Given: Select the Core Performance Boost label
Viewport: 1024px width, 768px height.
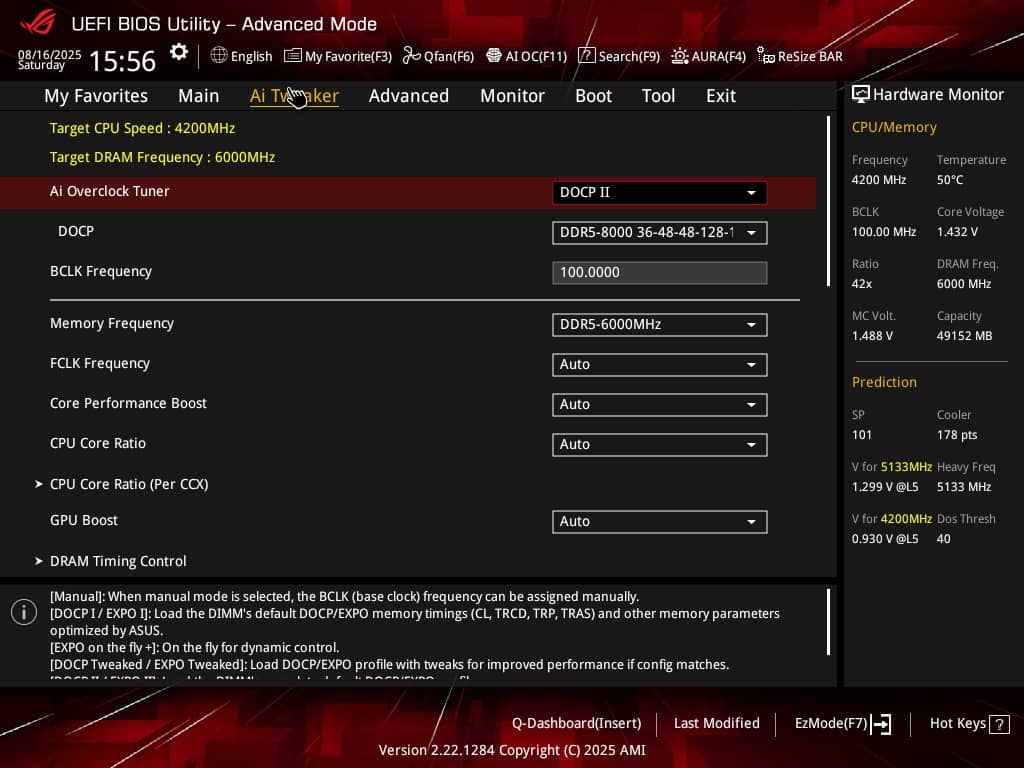Looking at the screenshot, I should [128, 403].
